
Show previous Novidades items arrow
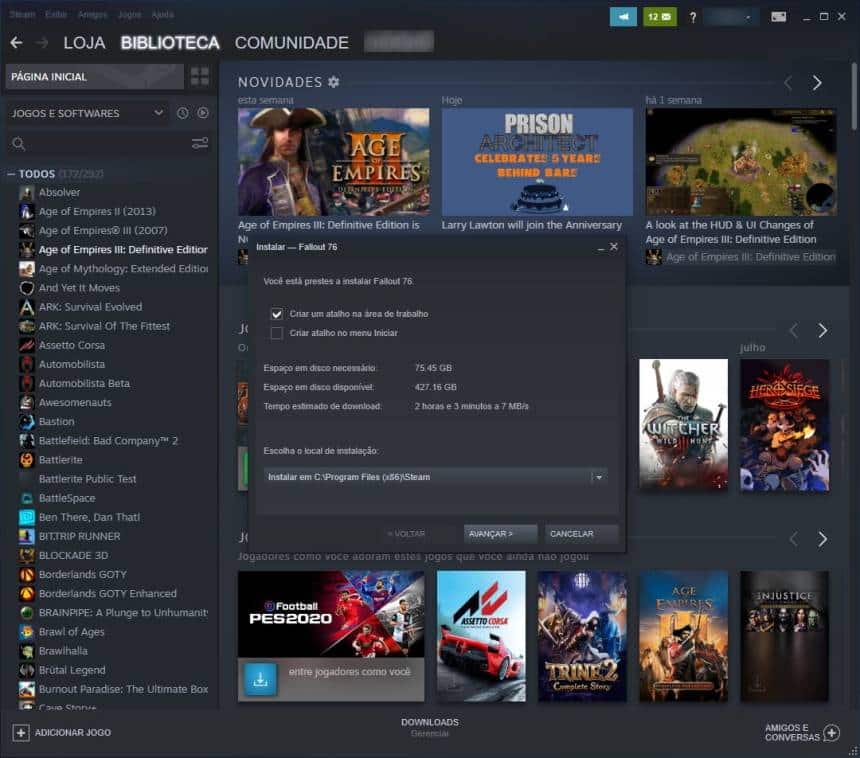pos(788,83)
